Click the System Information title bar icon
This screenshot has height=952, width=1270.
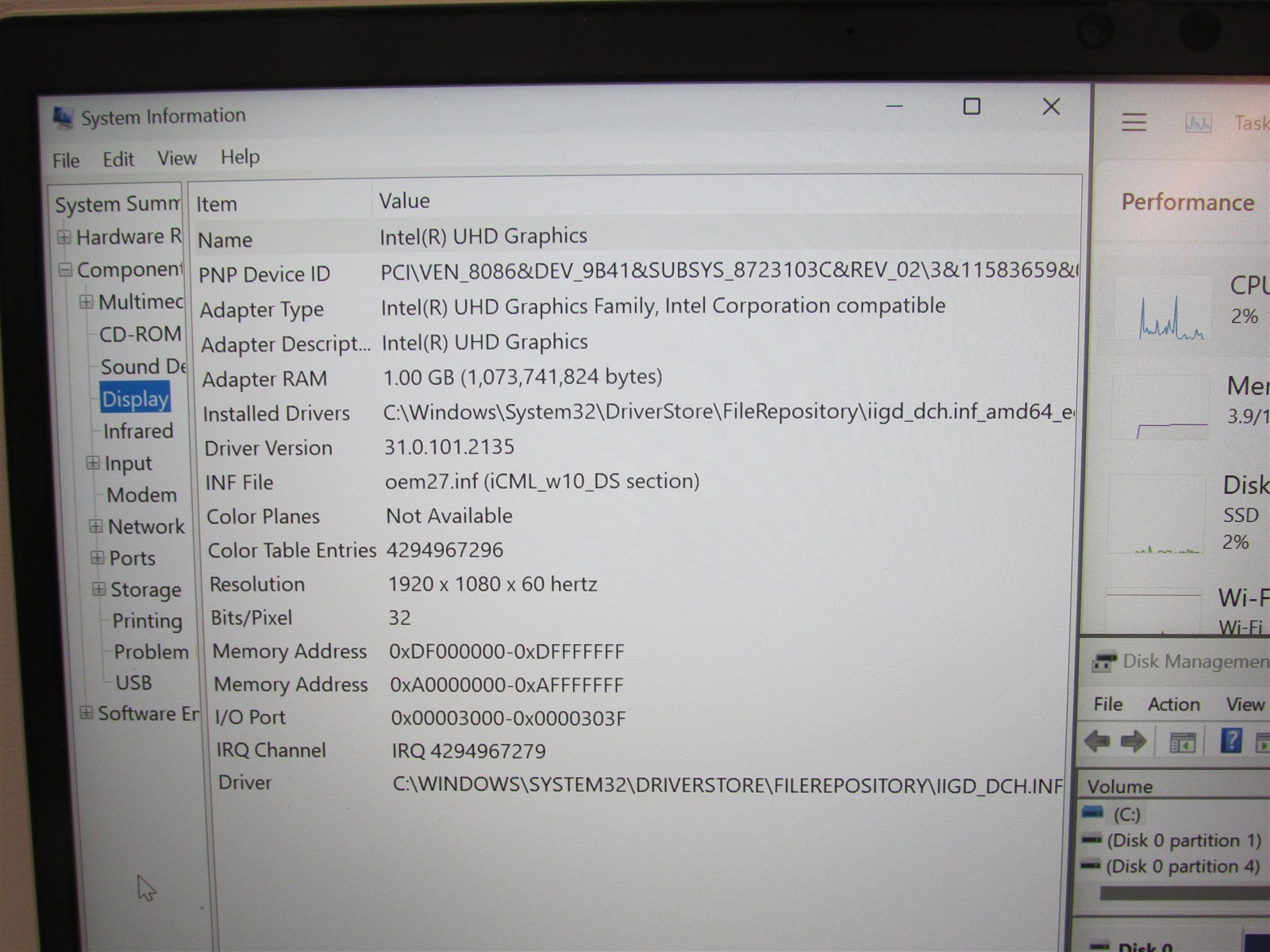(63, 117)
